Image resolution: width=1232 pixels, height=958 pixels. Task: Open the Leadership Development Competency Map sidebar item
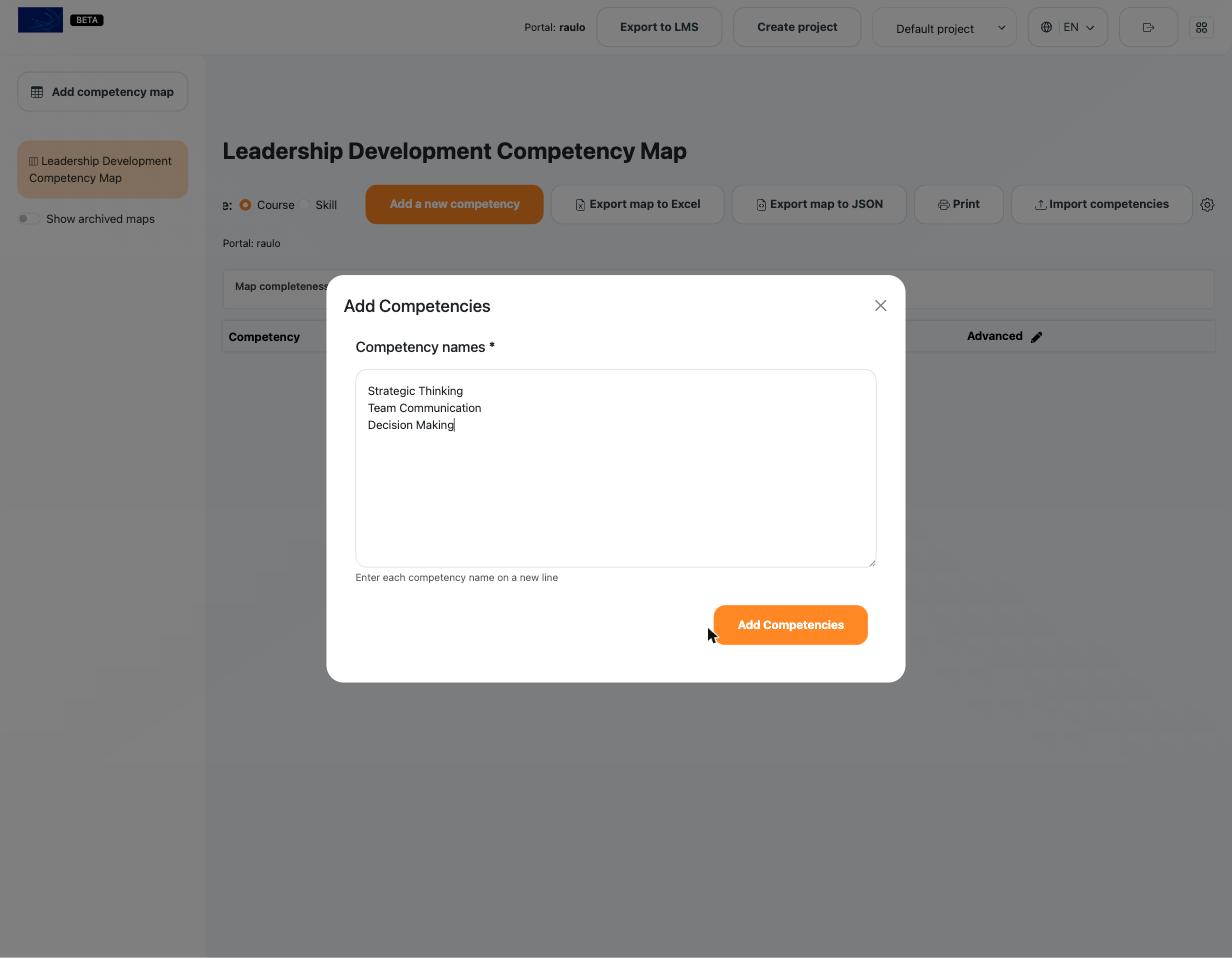pyautogui.click(x=102, y=169)
